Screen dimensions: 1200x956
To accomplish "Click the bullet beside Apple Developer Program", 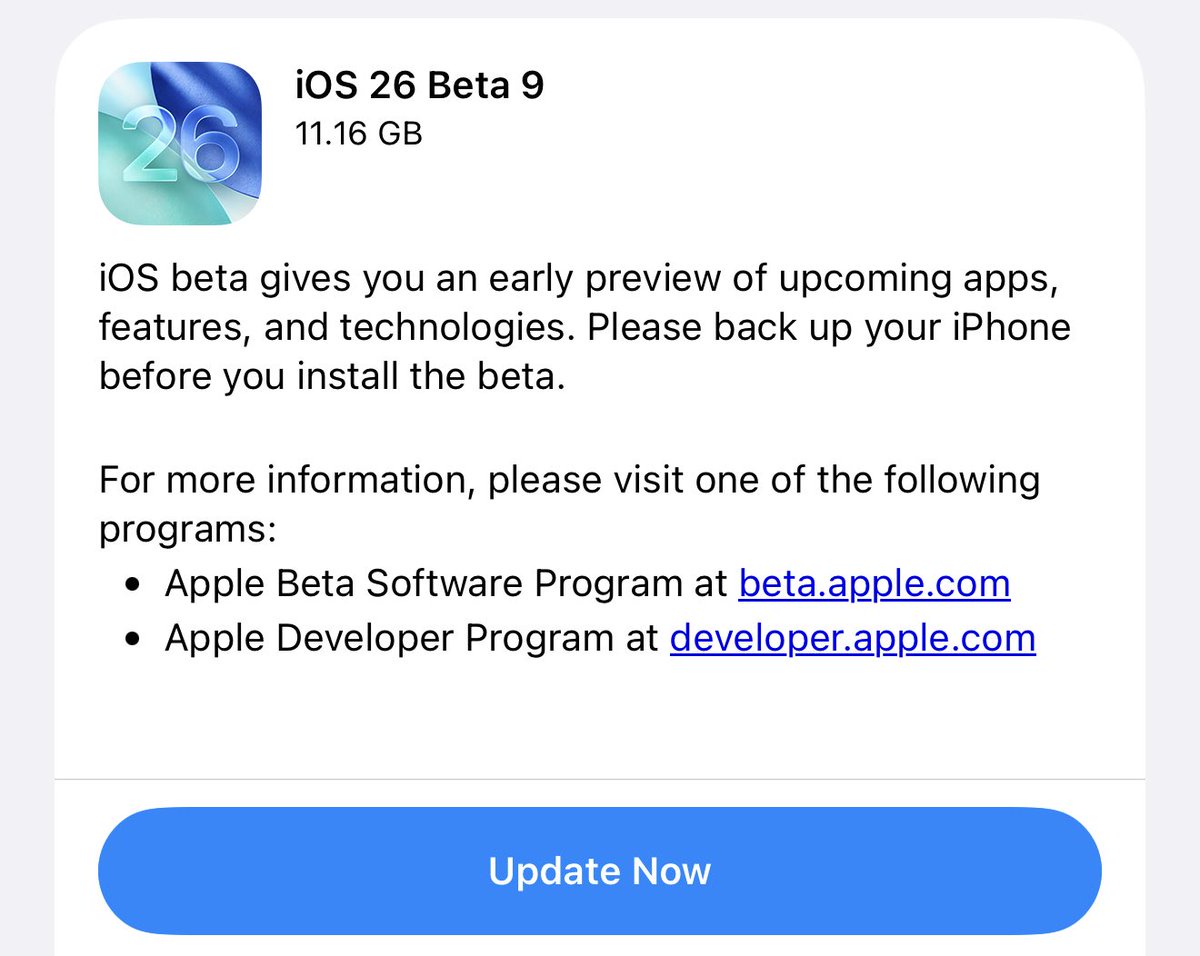I will [134, 639].
